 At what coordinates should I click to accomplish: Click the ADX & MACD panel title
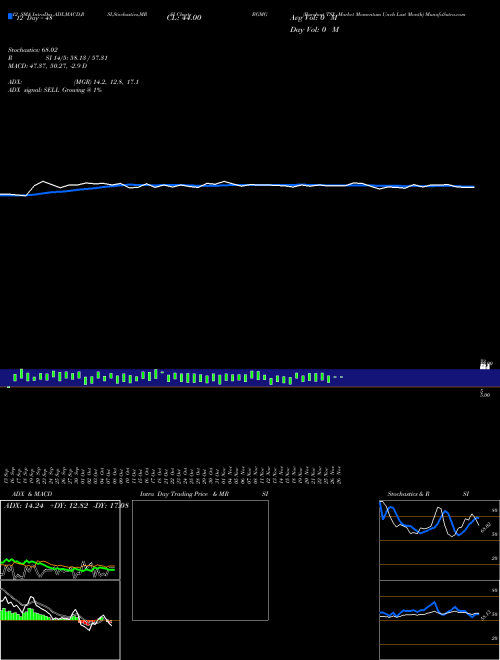[32, 494]
